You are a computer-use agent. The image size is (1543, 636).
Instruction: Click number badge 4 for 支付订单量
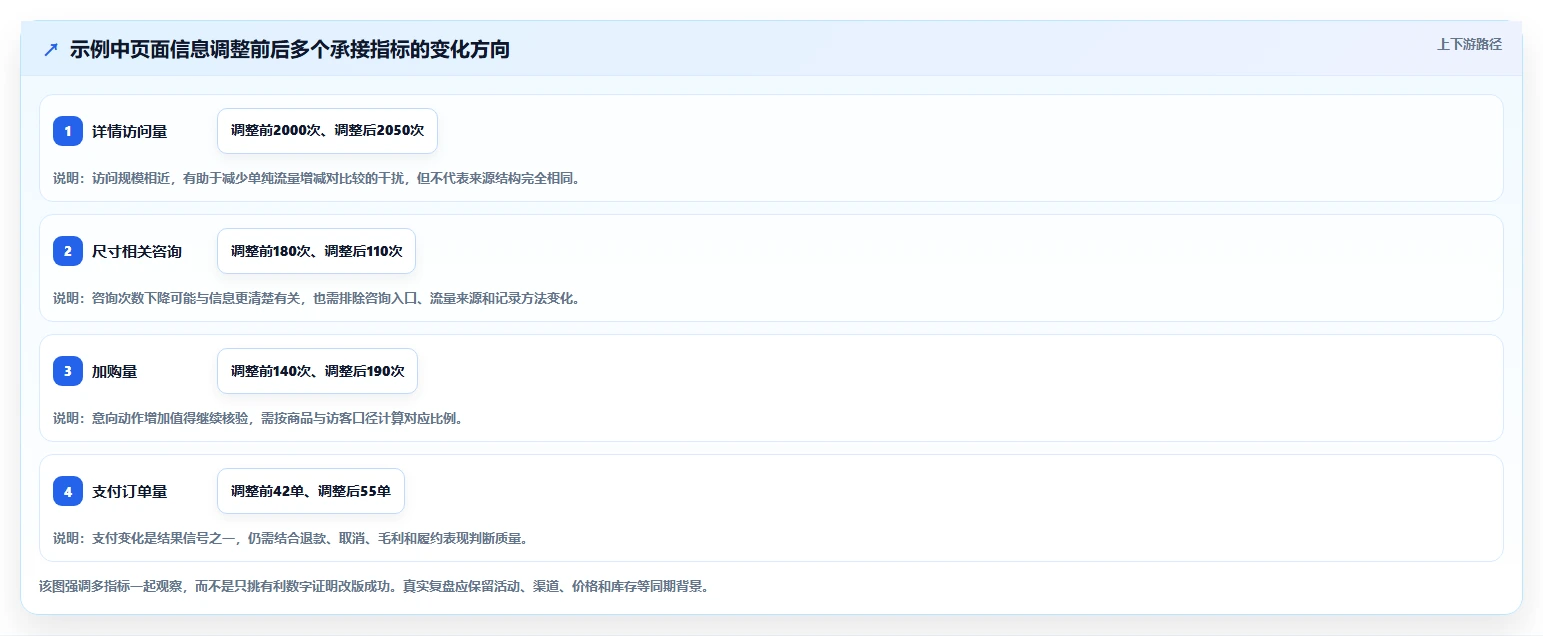[x=68, y=491]
